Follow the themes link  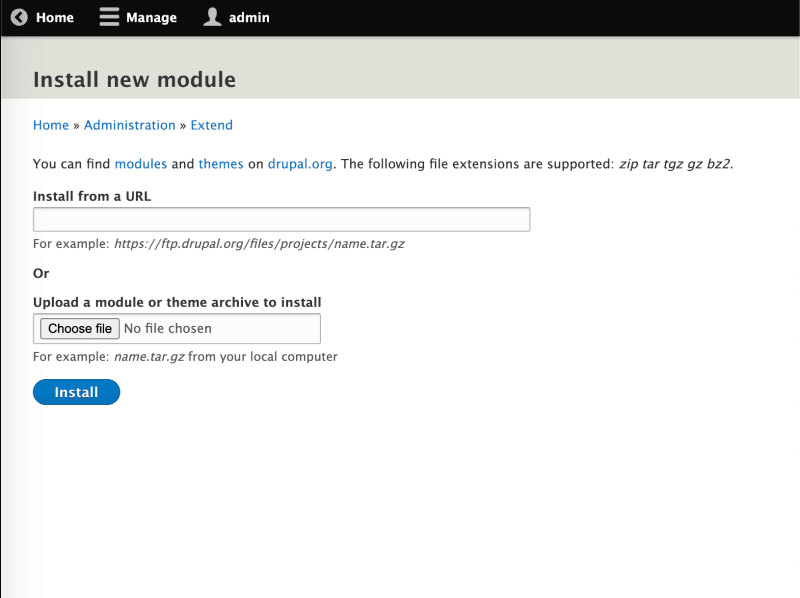221,164
